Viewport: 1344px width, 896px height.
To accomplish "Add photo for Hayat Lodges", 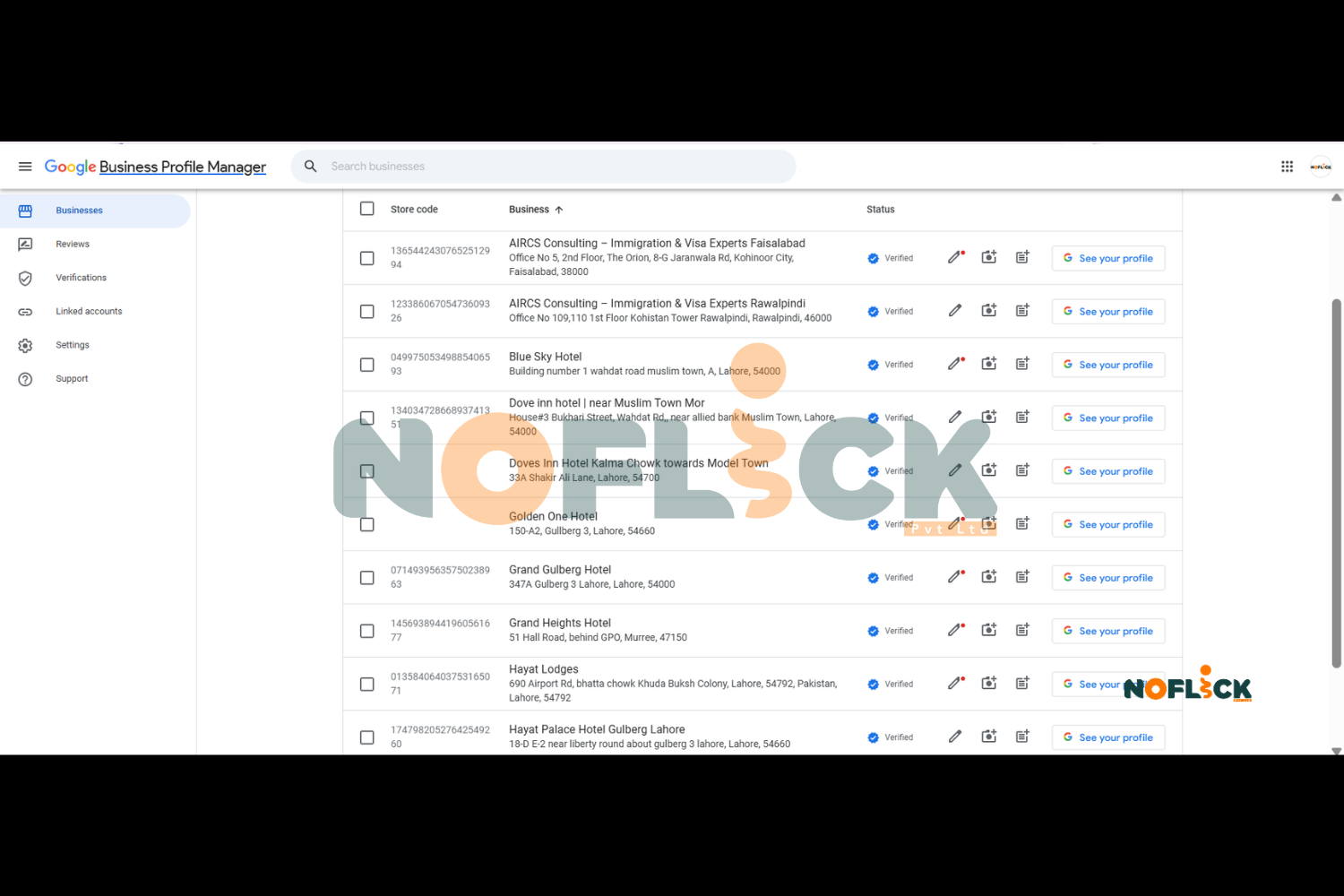I will coord(989,684).
